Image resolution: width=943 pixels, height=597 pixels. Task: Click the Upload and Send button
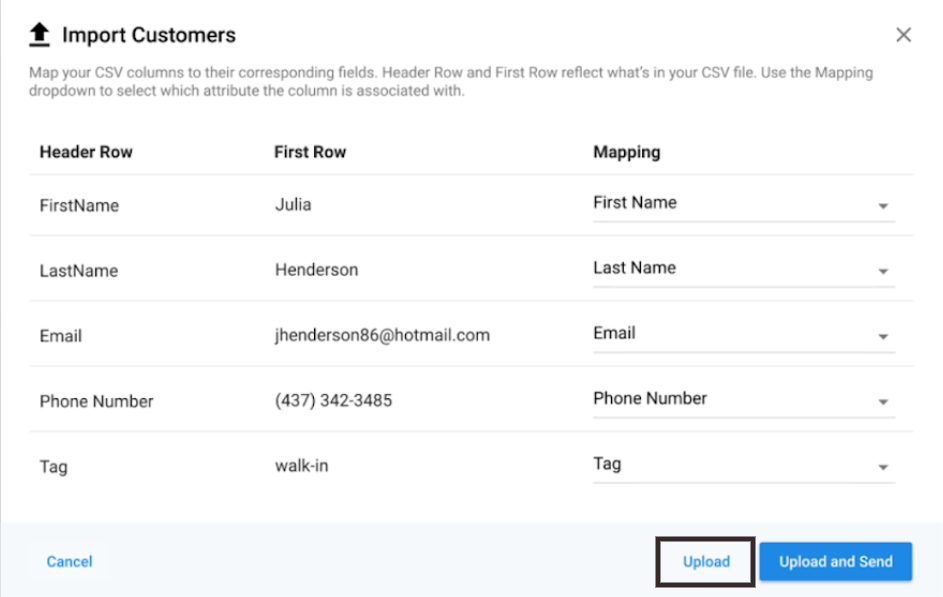835,562
